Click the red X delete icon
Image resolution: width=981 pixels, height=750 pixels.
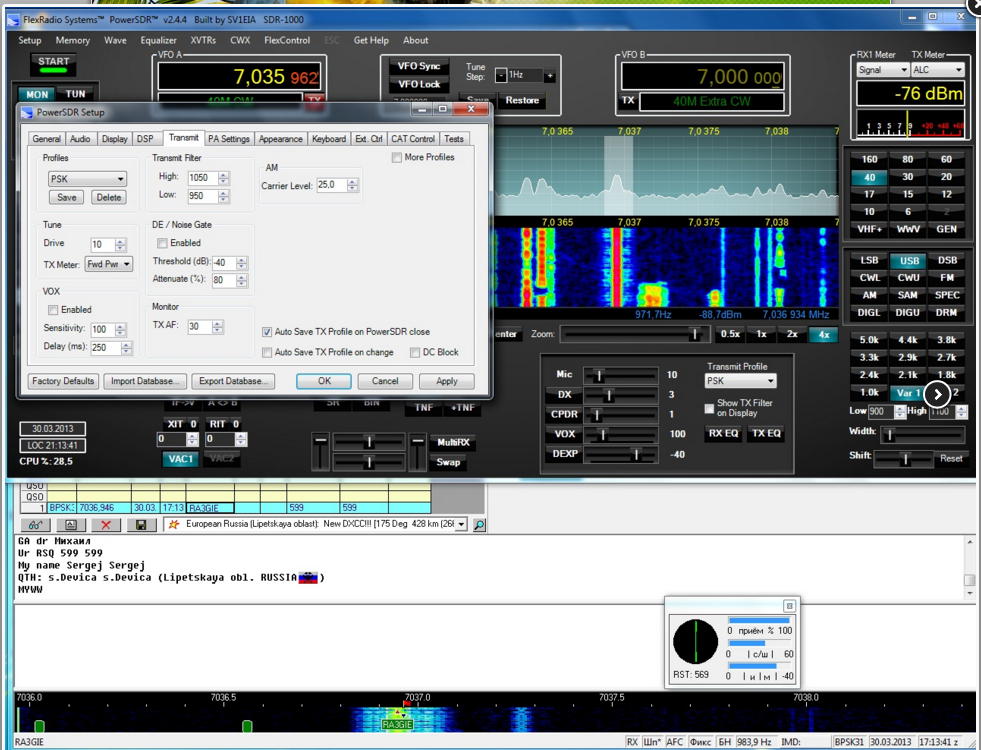[105, 524]
